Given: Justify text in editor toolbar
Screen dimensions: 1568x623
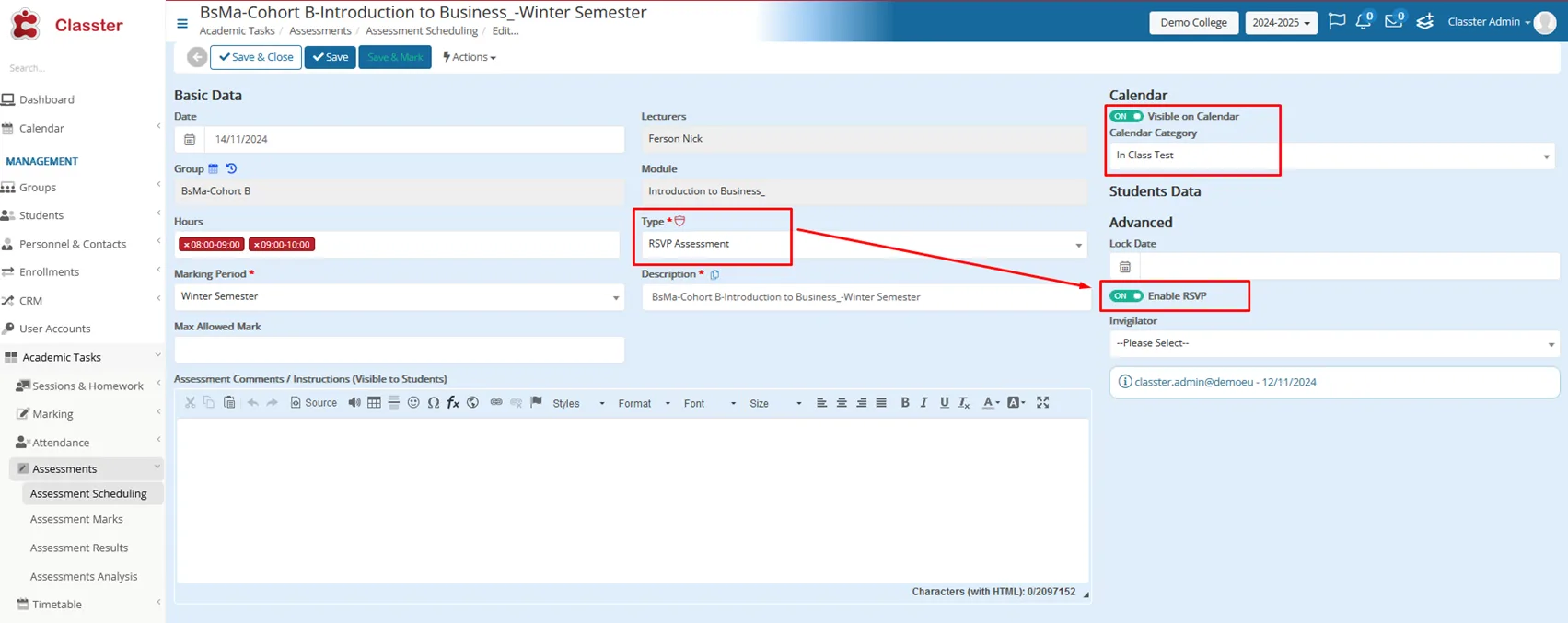Looking at the screenshot, I should coord(881,402).
